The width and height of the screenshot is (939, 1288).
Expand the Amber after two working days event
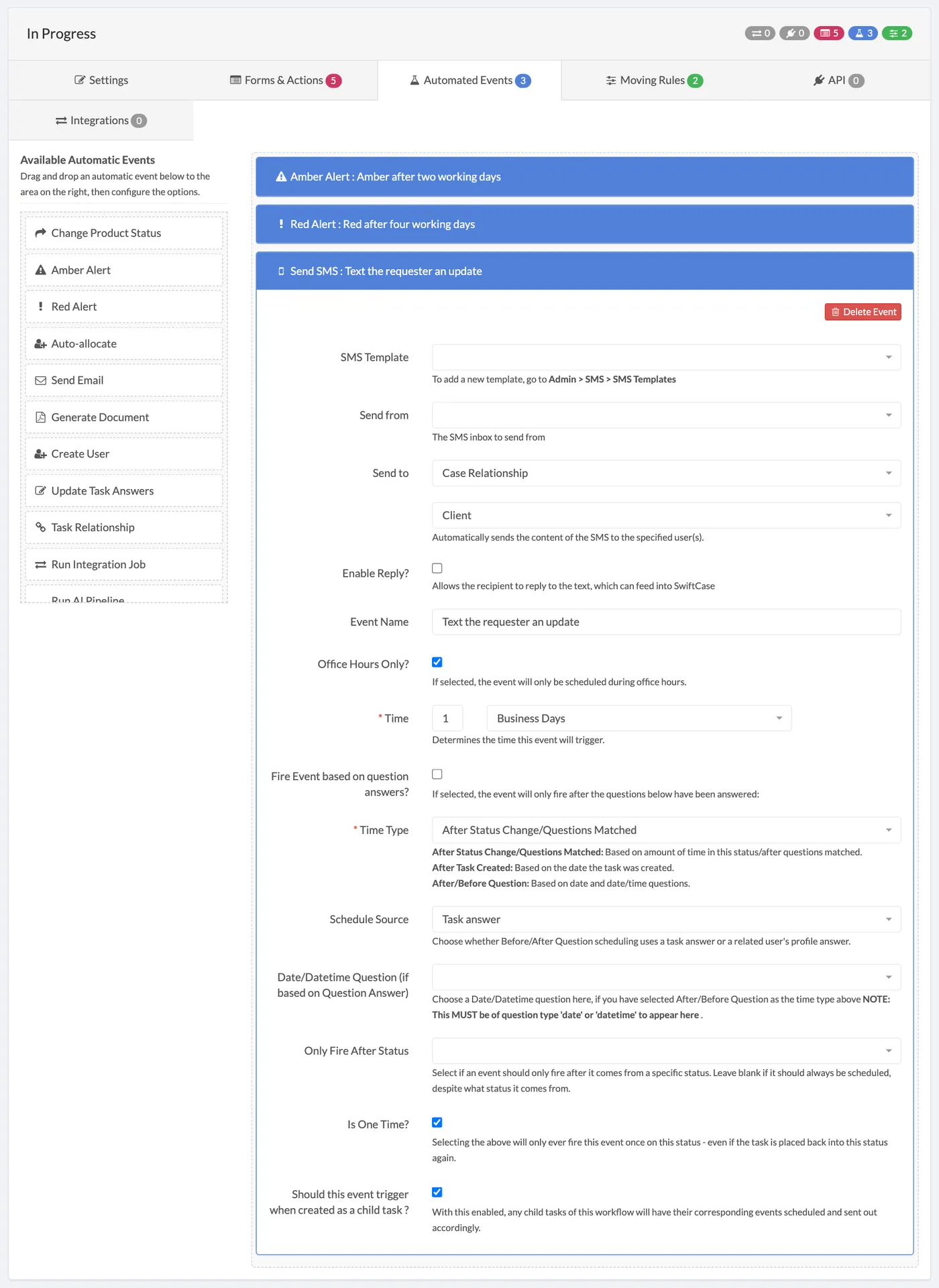point(584,176)
